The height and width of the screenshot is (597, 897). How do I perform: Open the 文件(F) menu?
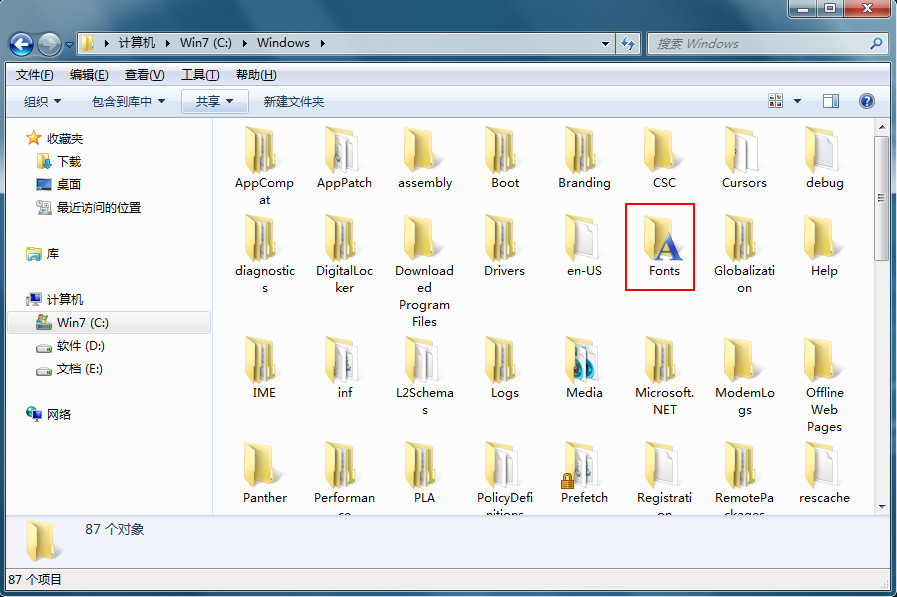34,75
